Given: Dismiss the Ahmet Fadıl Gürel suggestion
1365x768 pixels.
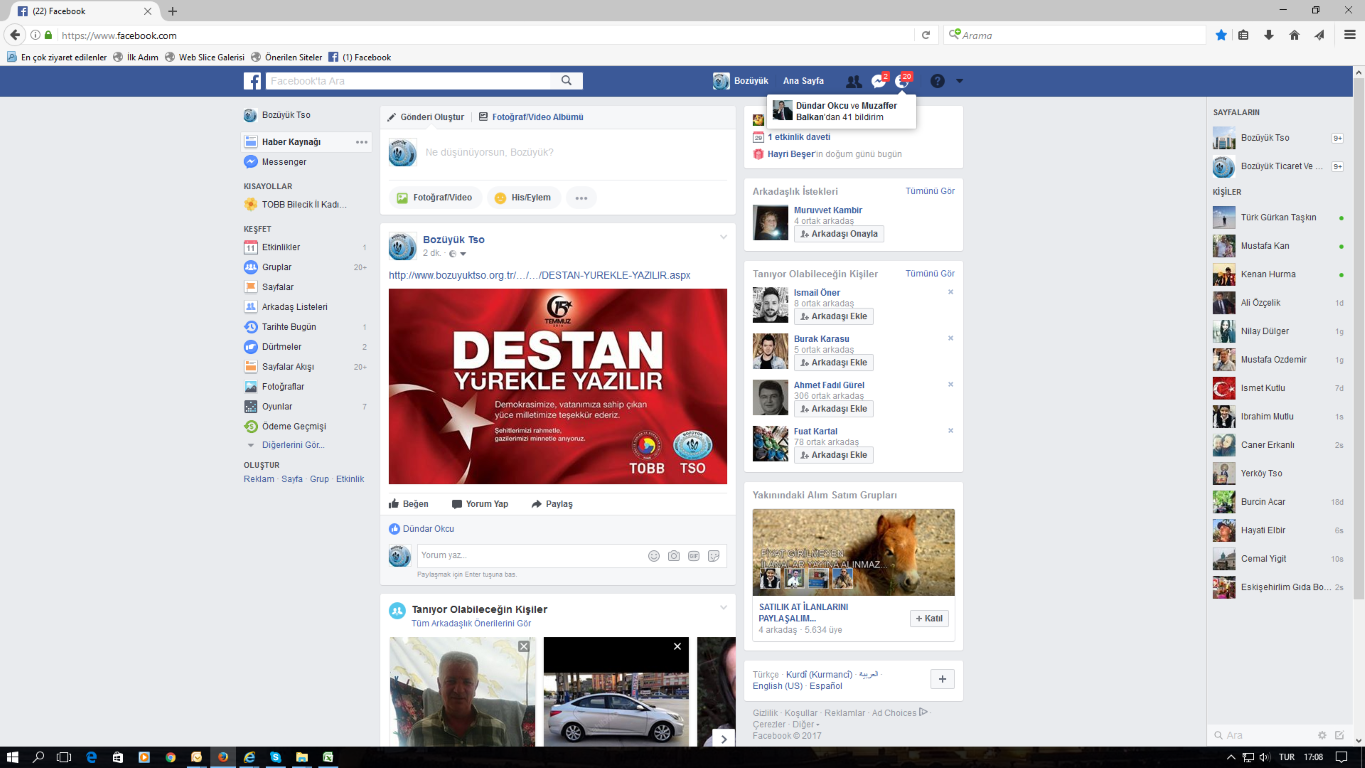Looking at the screenshot, I should (950, 384).
